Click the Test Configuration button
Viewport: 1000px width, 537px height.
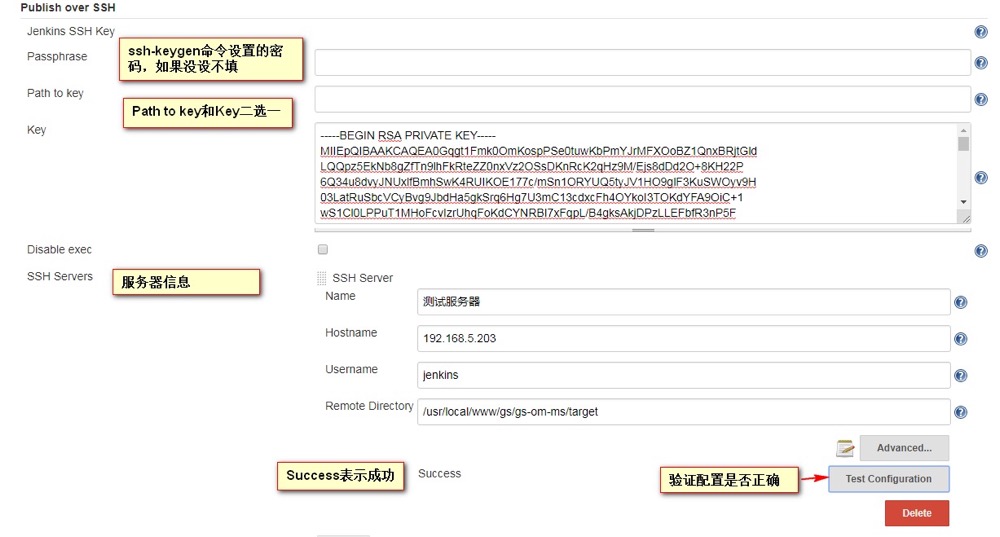(888, 479)
